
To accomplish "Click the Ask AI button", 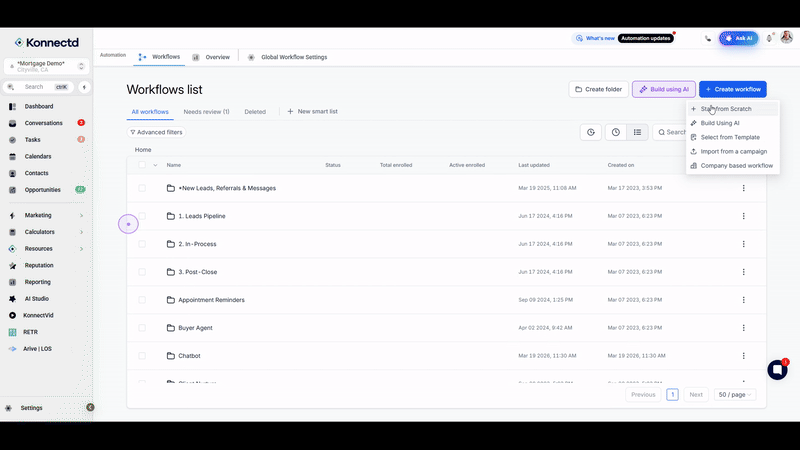I will coord(739,38).
